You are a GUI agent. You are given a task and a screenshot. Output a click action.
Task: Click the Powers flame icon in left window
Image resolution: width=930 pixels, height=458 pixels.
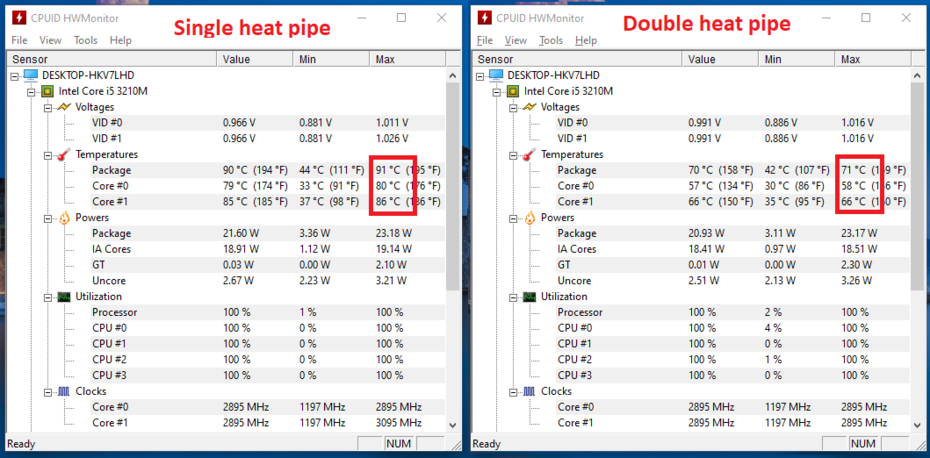64,218
